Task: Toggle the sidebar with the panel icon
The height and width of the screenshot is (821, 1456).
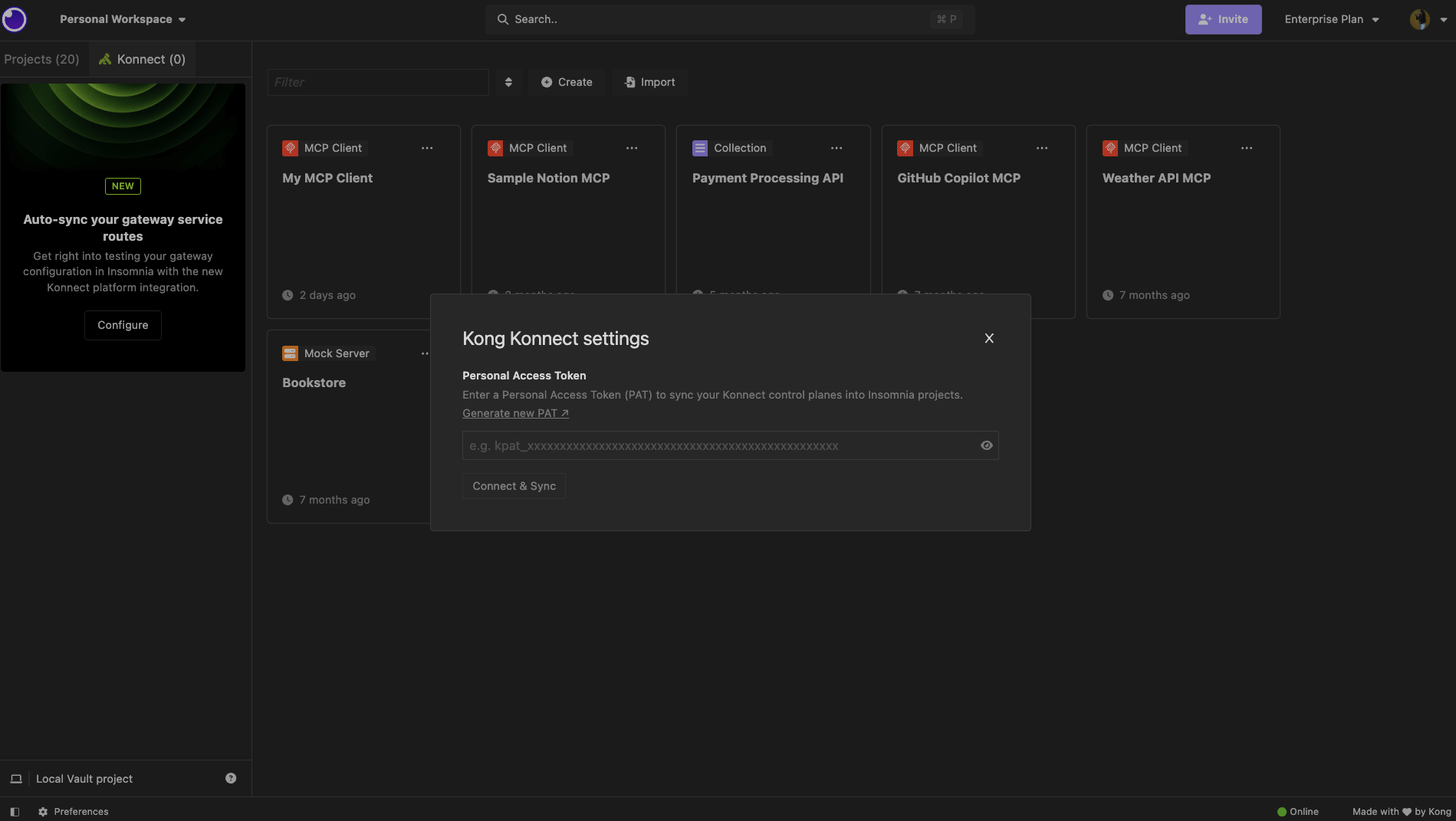Action: pyautogui.click(x=15, y=812)
